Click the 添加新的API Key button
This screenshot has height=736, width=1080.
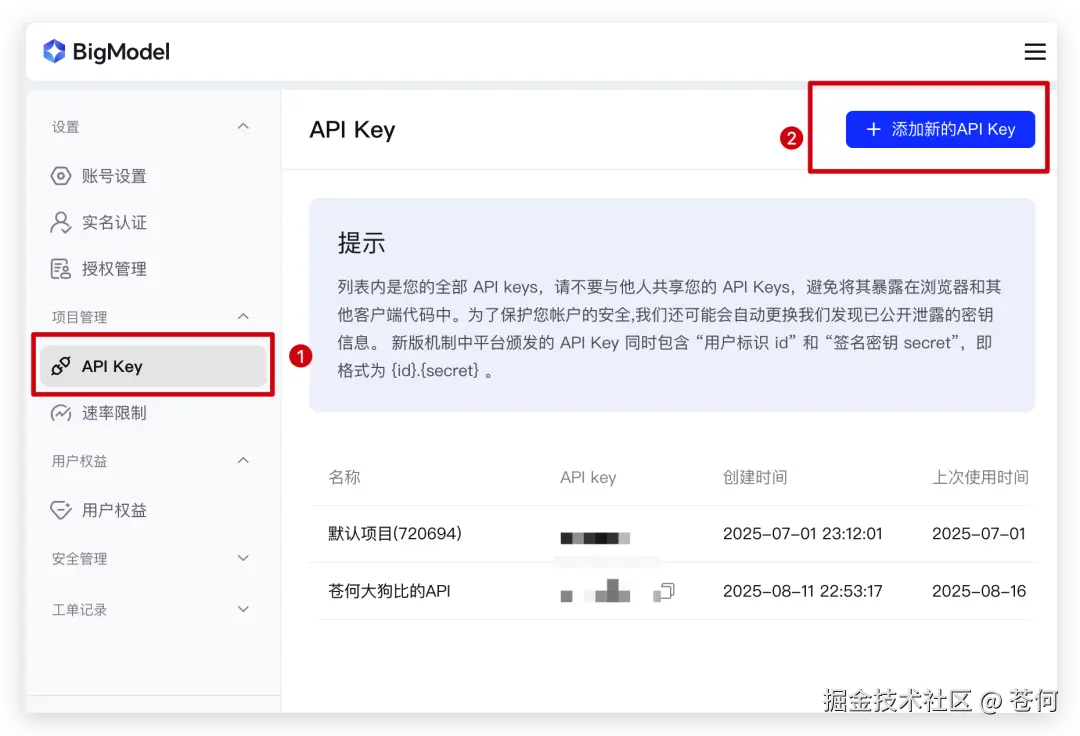click(940, 129)
